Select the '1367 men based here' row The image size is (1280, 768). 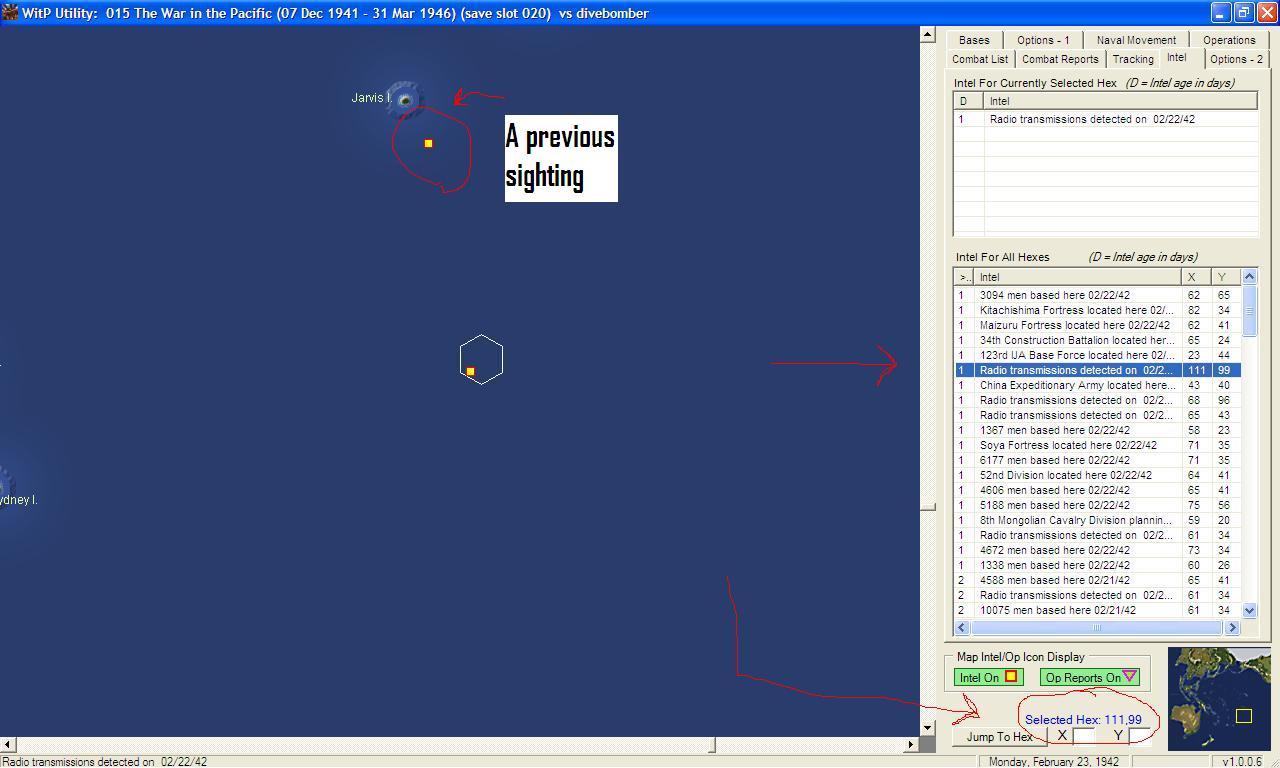tap(1097, 430)
